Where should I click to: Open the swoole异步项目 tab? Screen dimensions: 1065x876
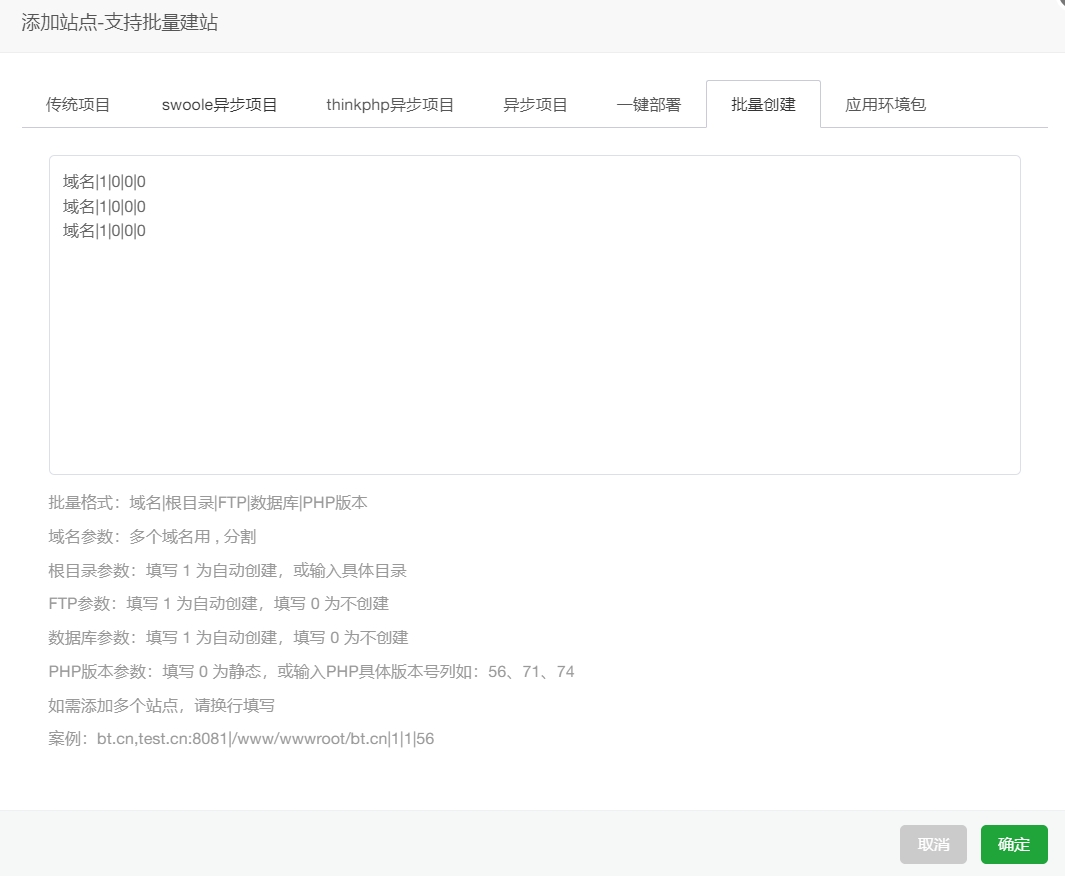pos(220,102)
